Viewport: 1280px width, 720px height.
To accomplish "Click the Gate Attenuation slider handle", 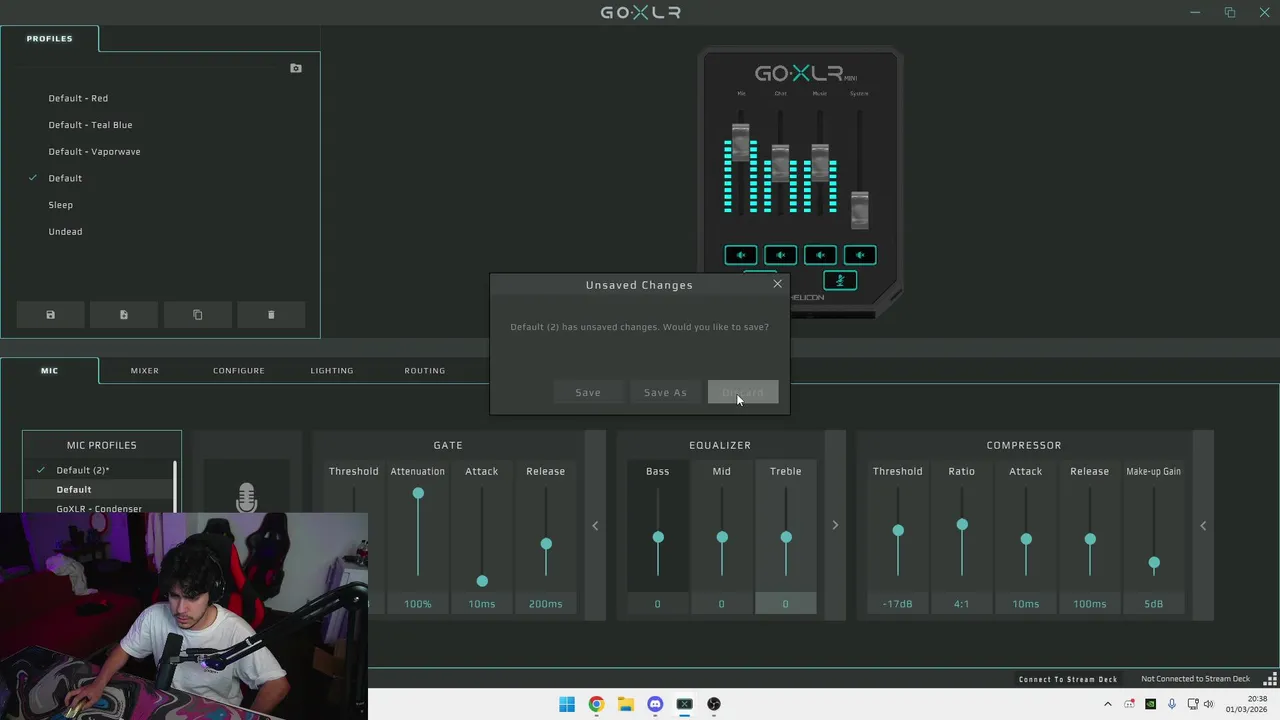I will point(418,493).
